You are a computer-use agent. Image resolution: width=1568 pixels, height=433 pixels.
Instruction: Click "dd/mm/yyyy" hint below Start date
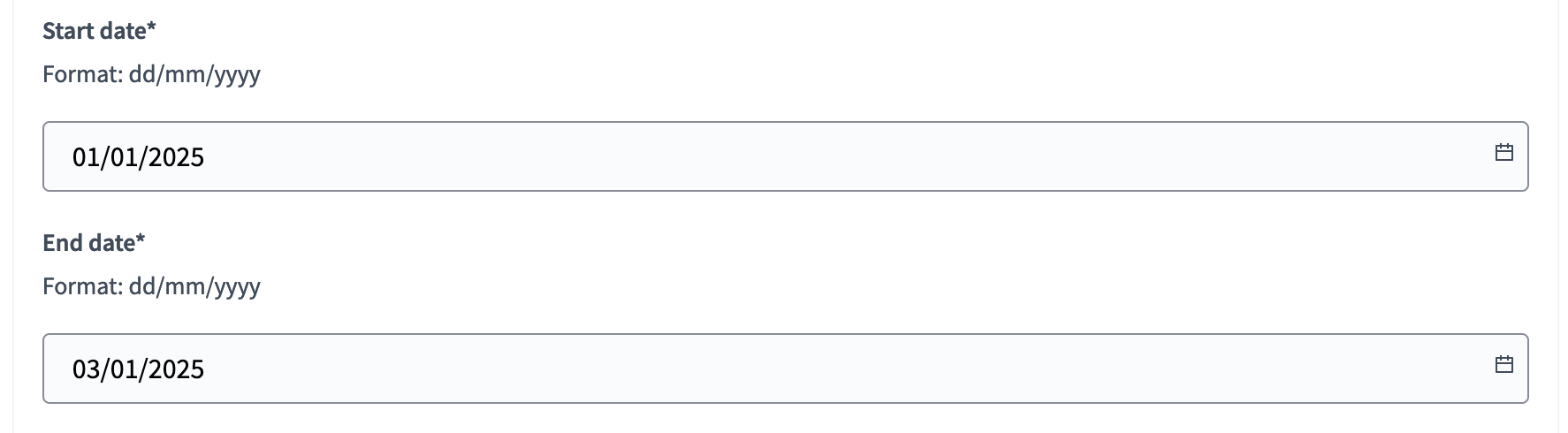pos(194,74)
